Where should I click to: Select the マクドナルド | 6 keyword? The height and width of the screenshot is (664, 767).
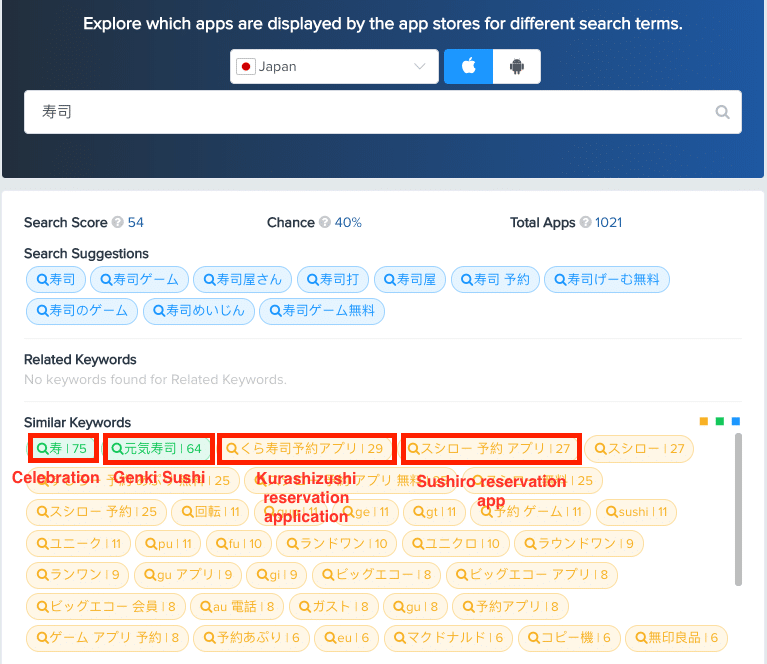449,638
